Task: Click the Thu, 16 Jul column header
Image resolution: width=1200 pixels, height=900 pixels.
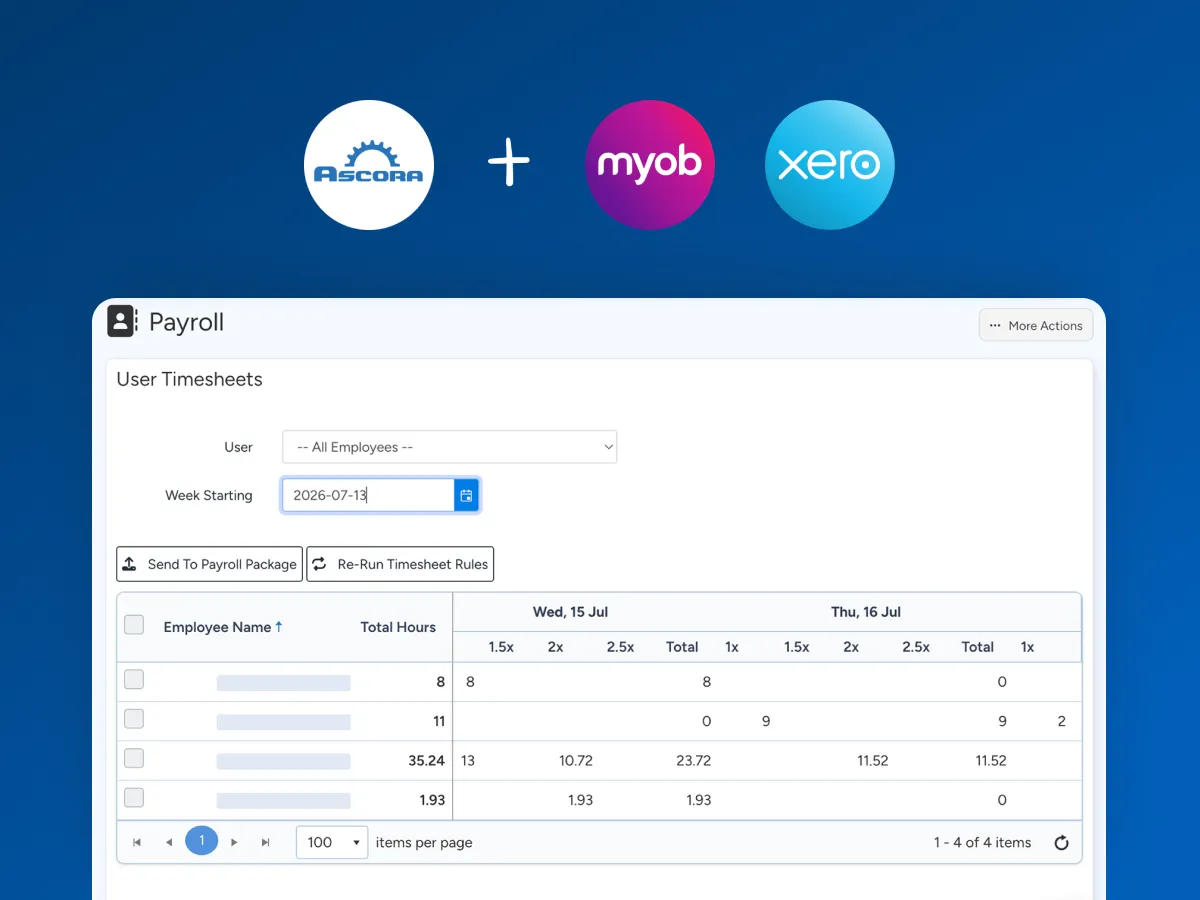Action: tap(866, 612)
